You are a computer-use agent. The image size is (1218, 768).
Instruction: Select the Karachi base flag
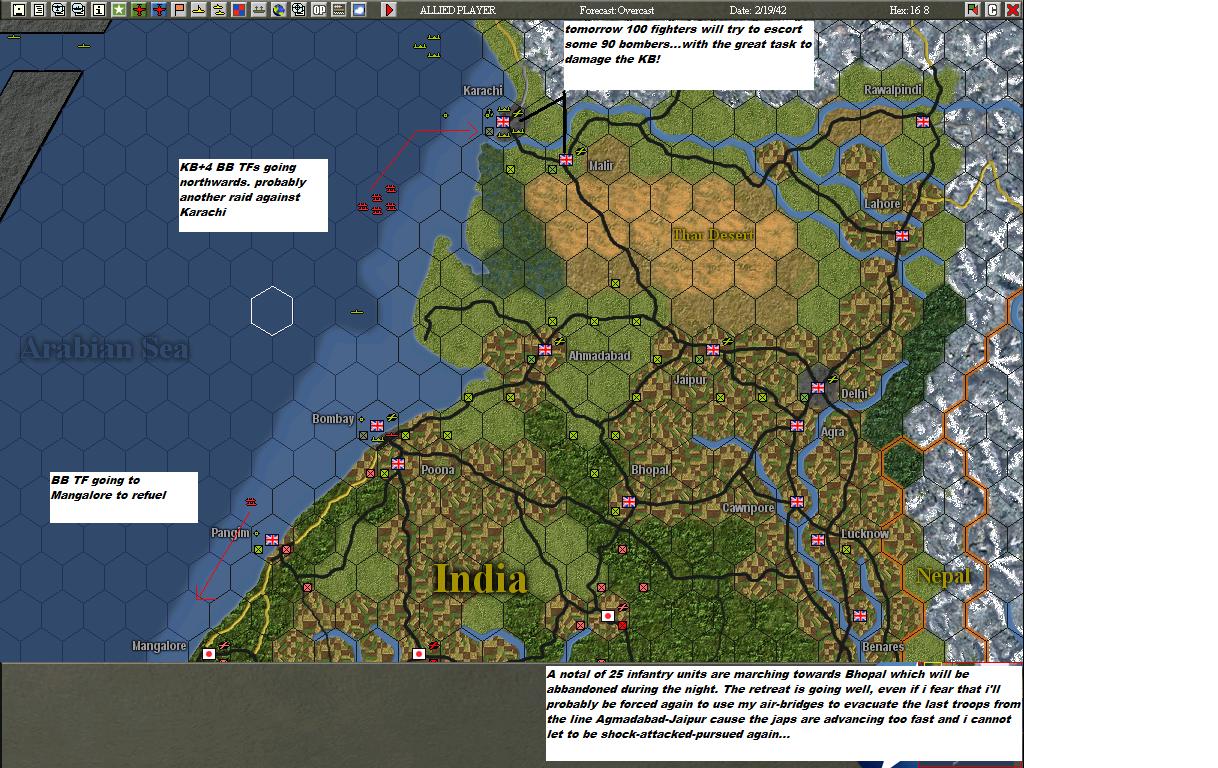pos(503,122)
